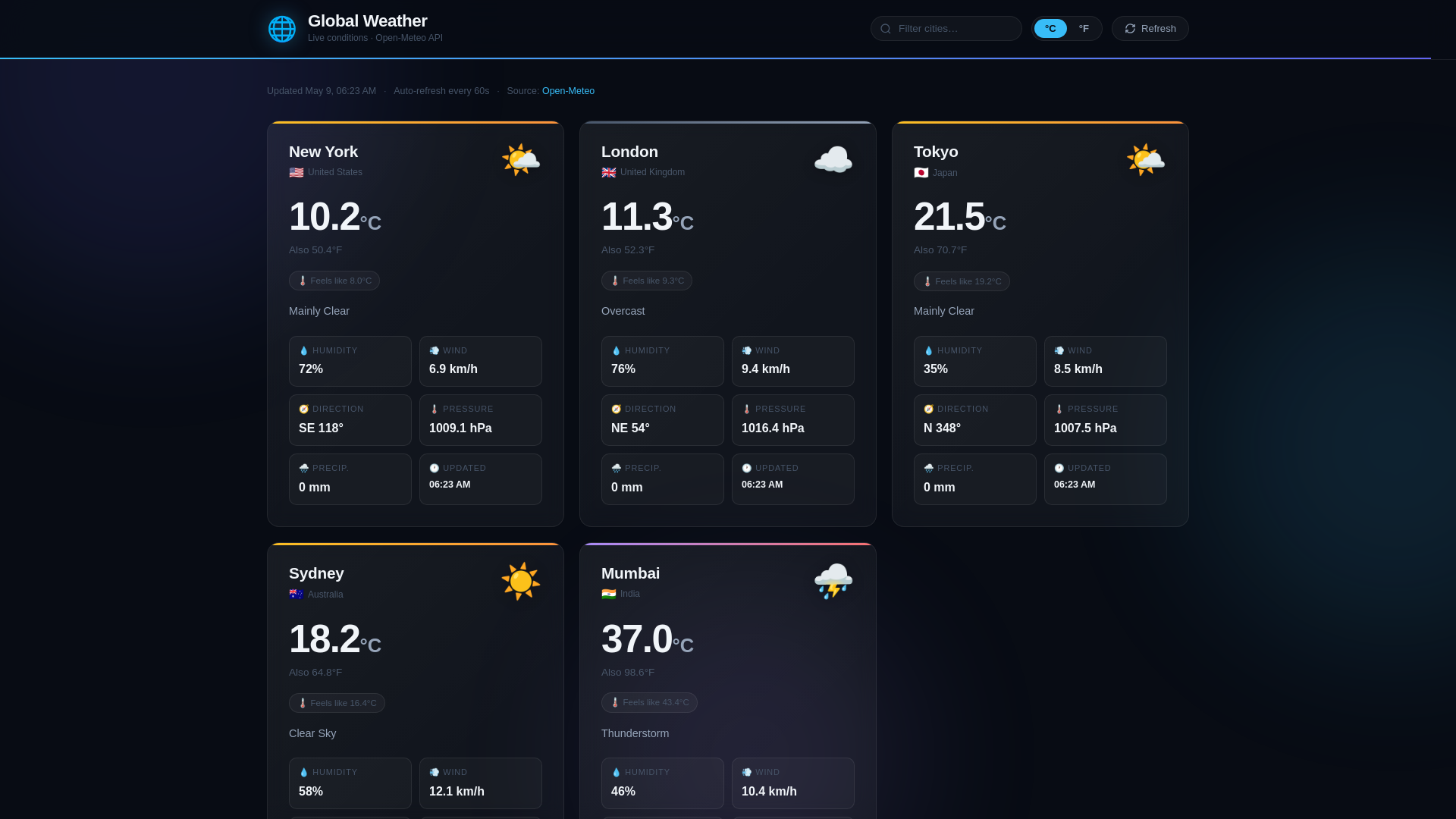Click the 10.4 km/h wind value

coord(769,792)
